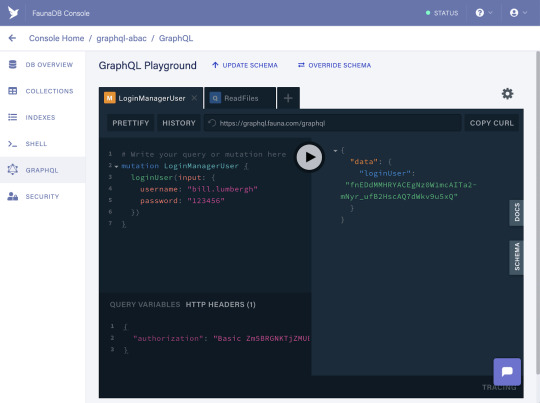The height and width of the screenshot is (403, 540).
Task: Click the collections table icon
Action: coord(12,91)
